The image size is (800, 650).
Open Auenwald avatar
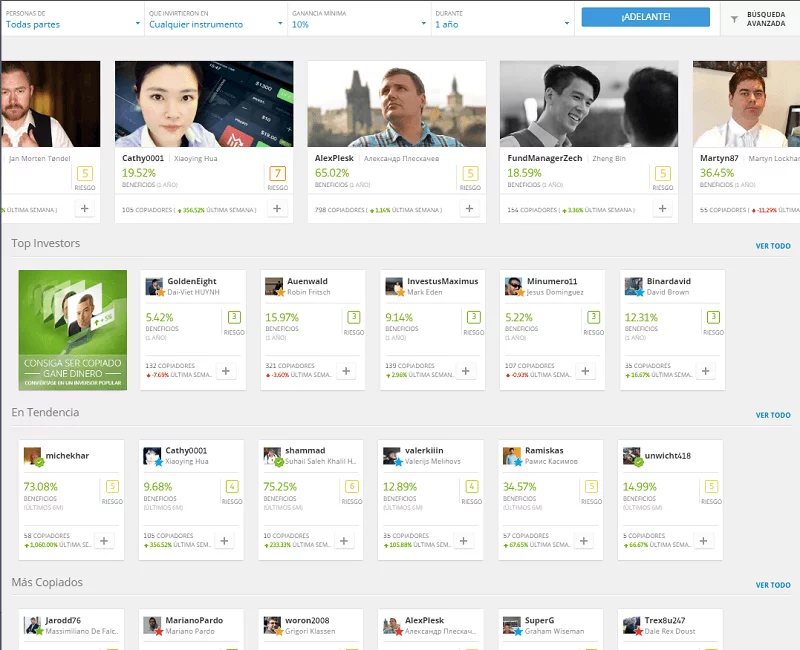274,286
